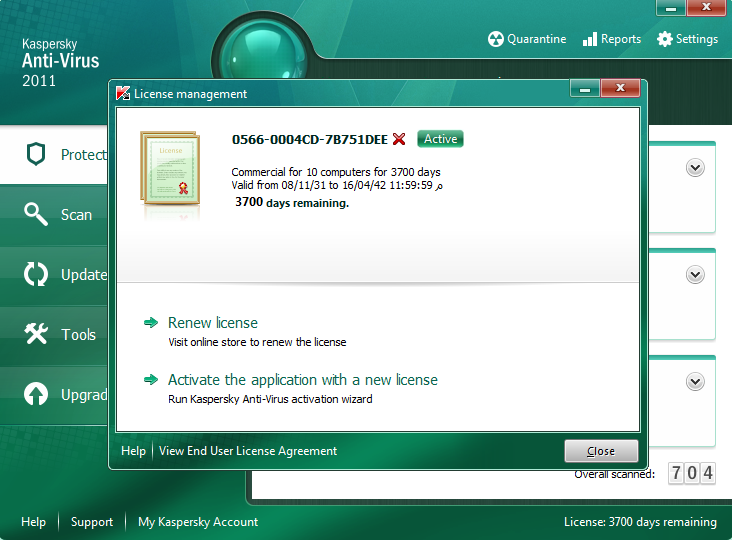Open Help in main window footer

[x=34, y=522]
